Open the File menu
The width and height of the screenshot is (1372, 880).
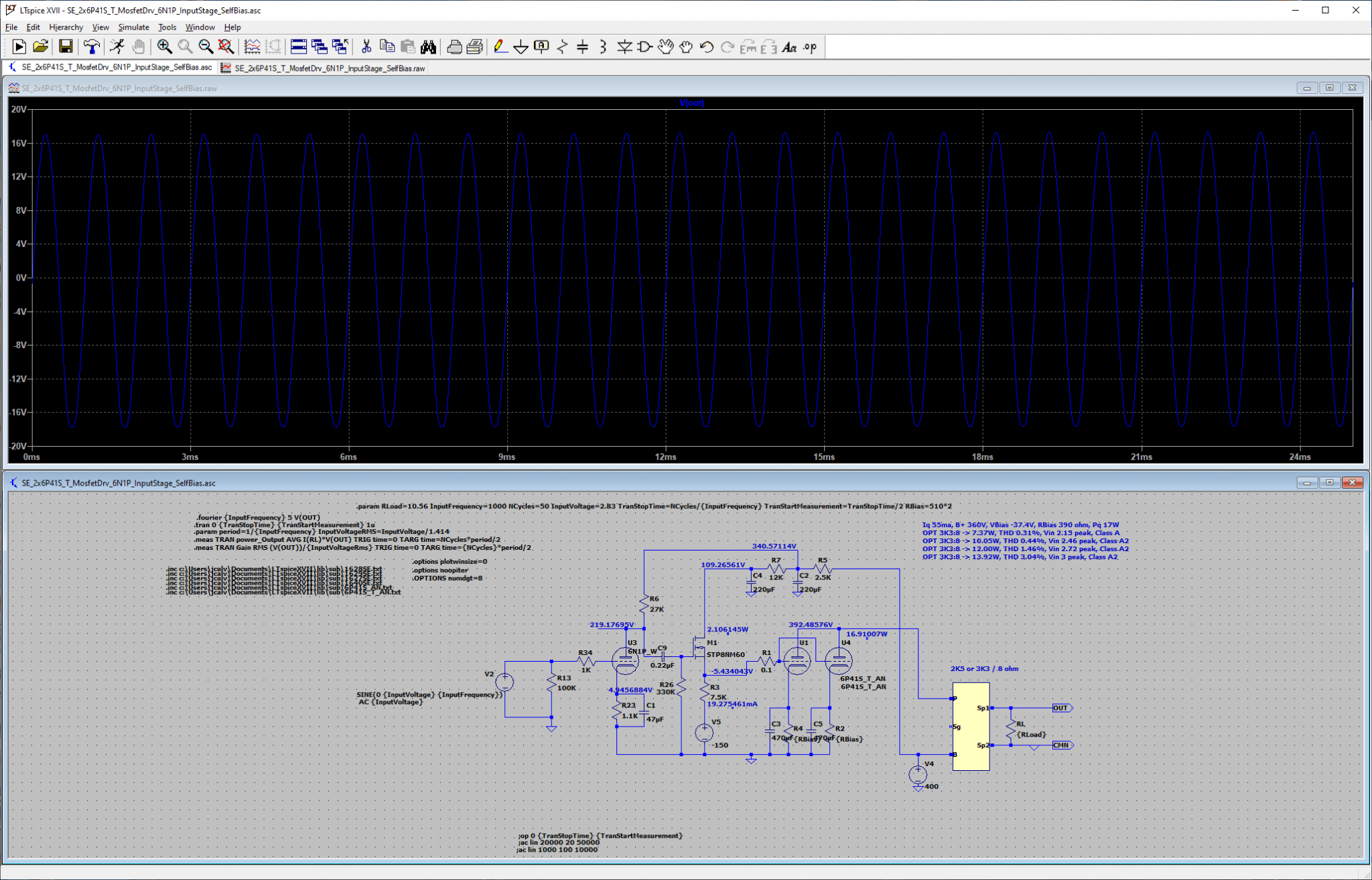click(11, 27)
